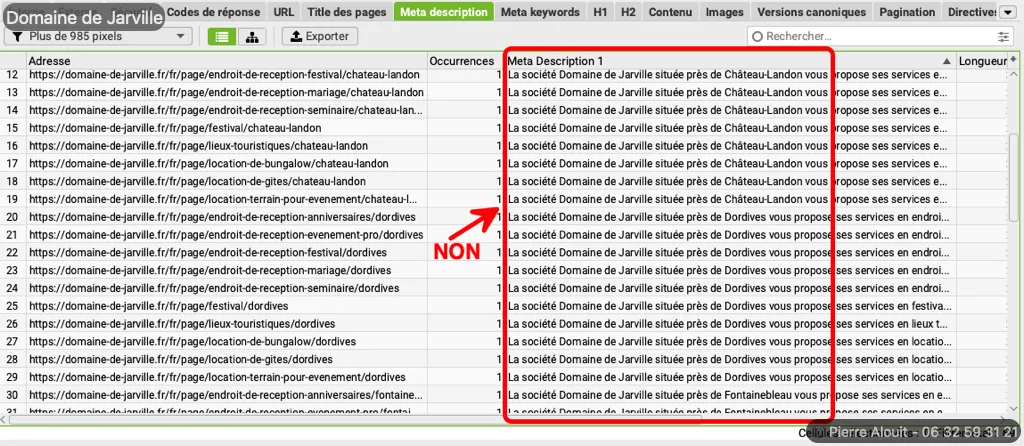1024x446 pixels.
Task: Click the Meta Description 1 sort arrow
Action: 947,62
